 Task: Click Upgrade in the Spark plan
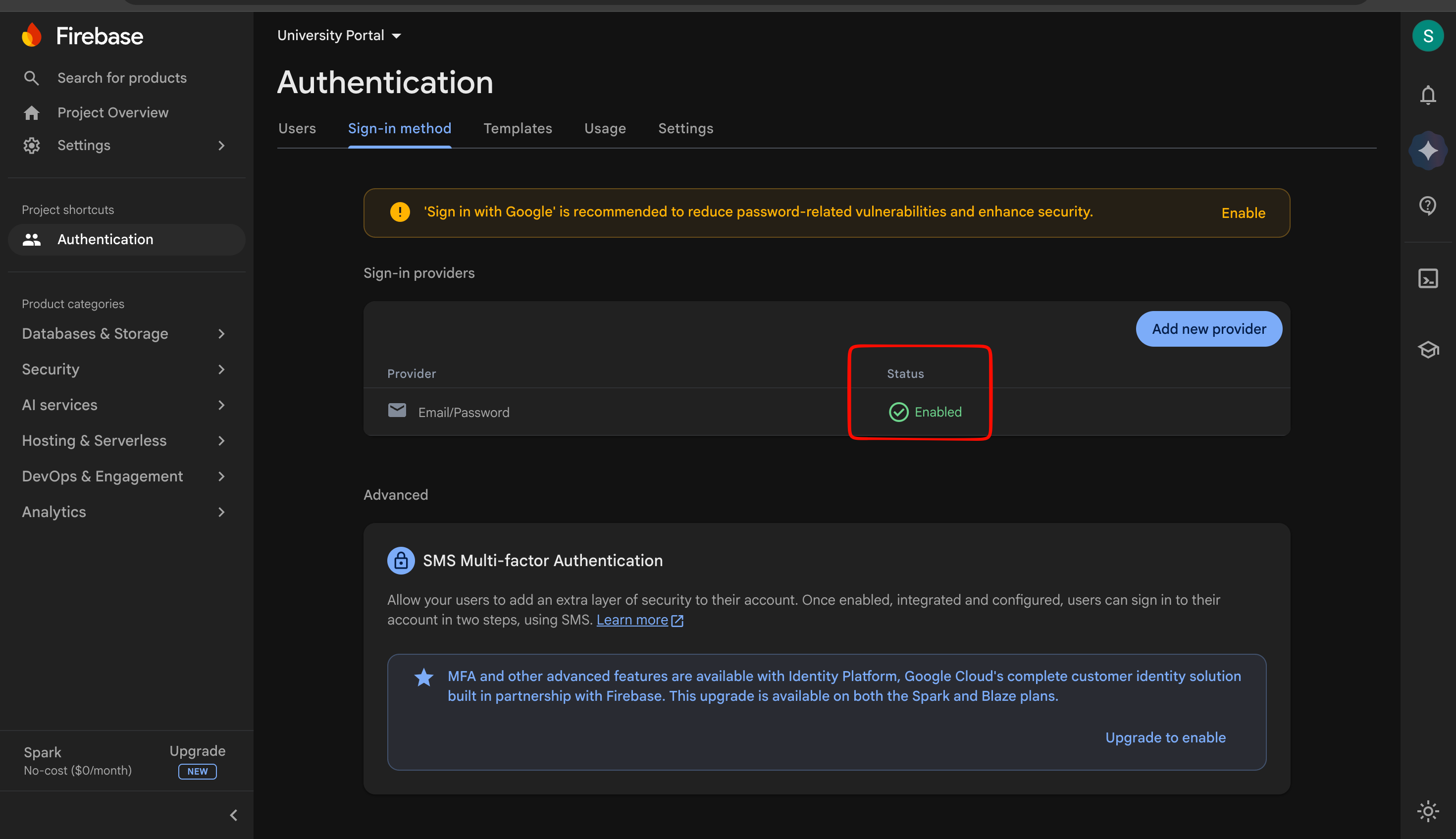pyautogui.click(x=197, y=751)
